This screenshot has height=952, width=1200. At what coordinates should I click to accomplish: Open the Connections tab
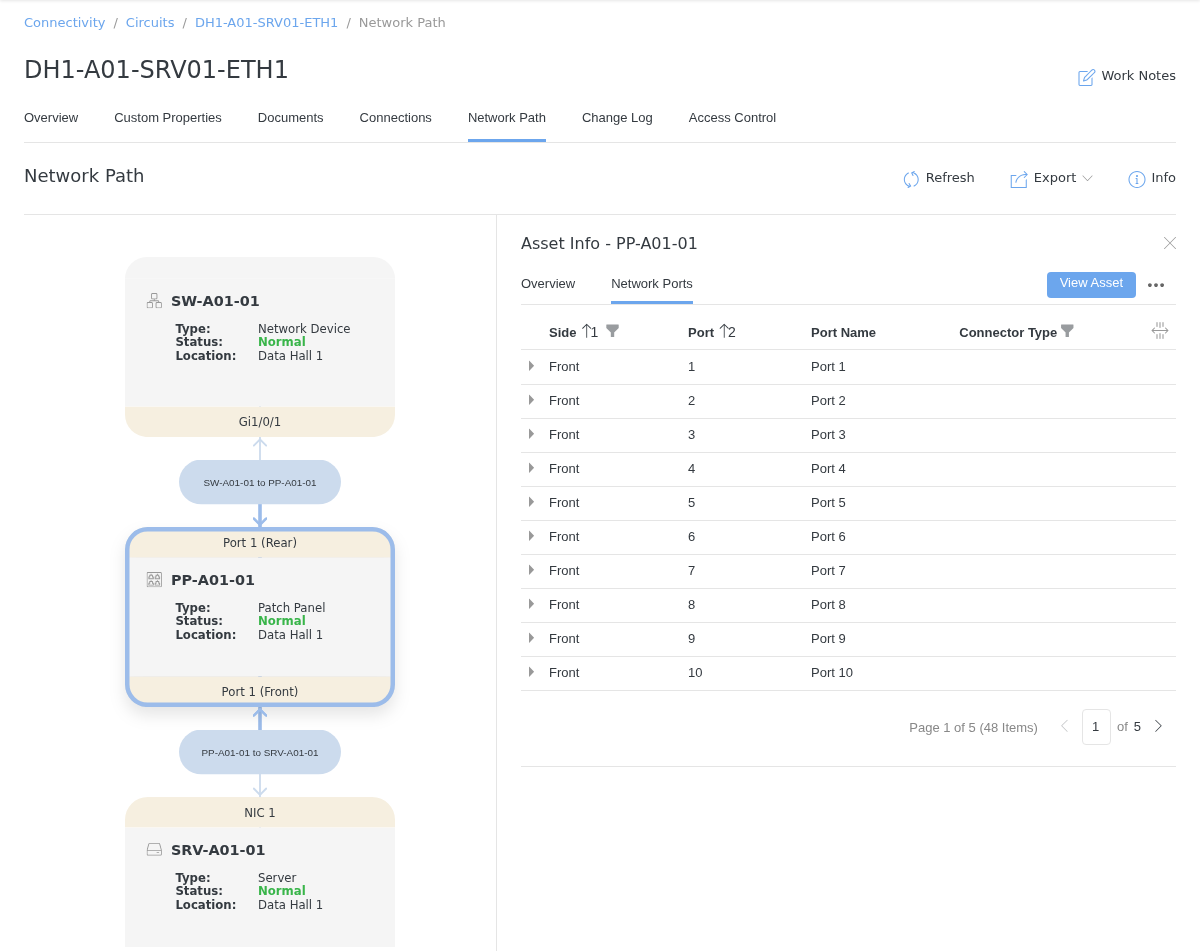point(396,118)
